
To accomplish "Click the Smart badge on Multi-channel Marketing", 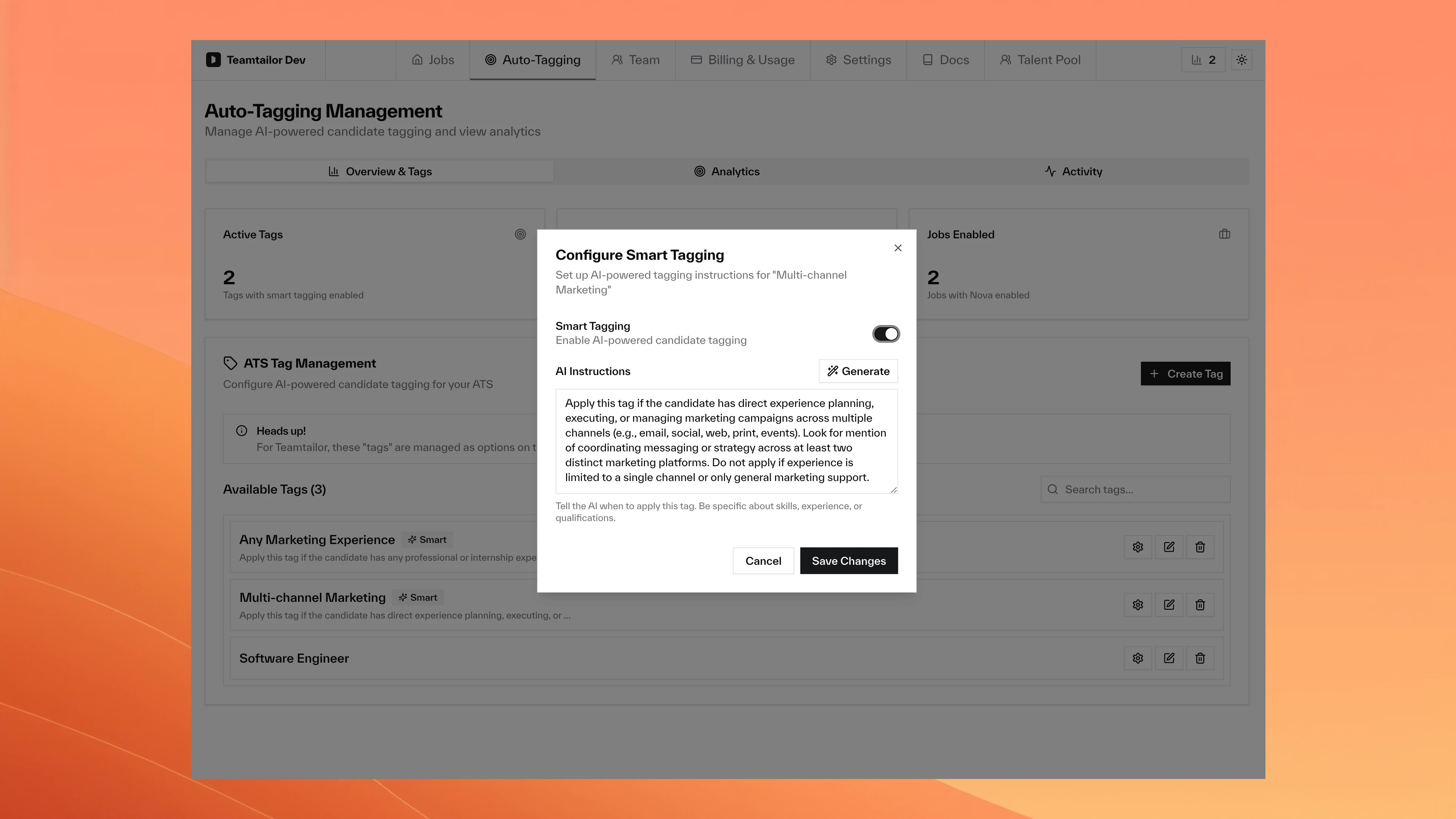I will click(x=418, y=597).
